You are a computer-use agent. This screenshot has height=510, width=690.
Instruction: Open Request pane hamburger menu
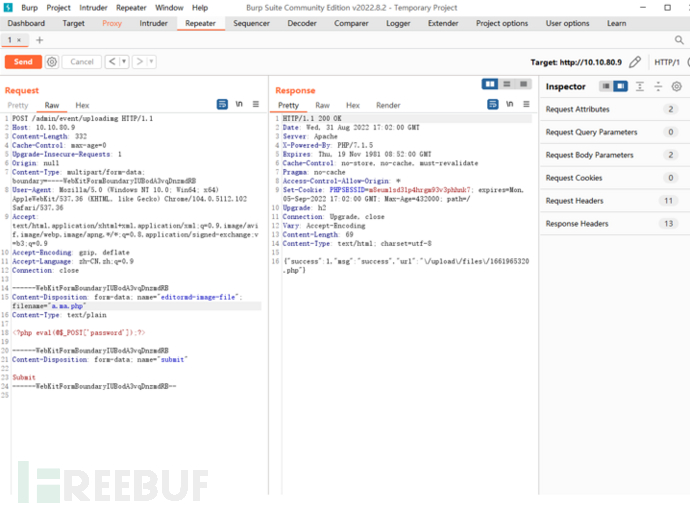[x=256, y=104]
